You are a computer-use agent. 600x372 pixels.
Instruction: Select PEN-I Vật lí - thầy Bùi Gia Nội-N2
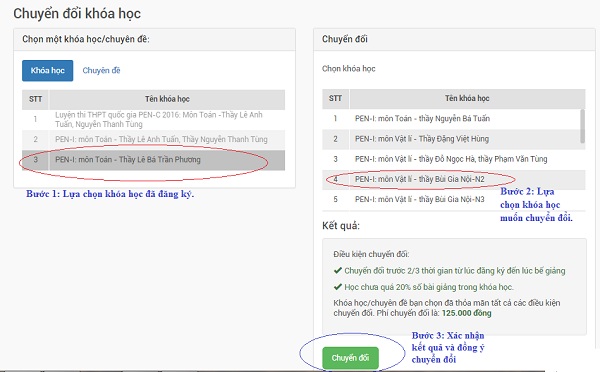(453, 179)
